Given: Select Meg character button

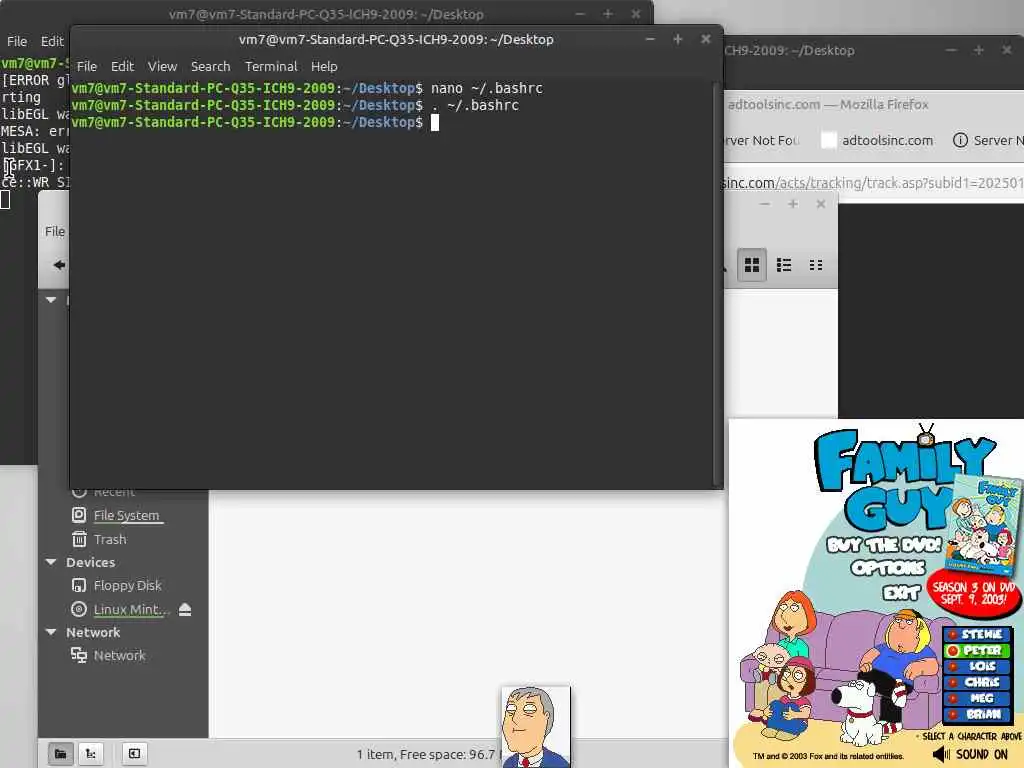Looking at the screenshot, I should (977, 698).
